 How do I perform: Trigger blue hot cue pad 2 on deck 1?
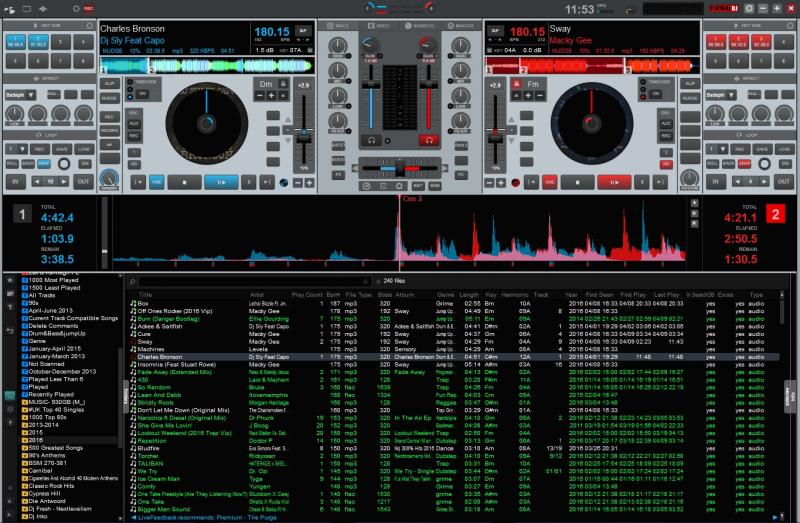38,42
